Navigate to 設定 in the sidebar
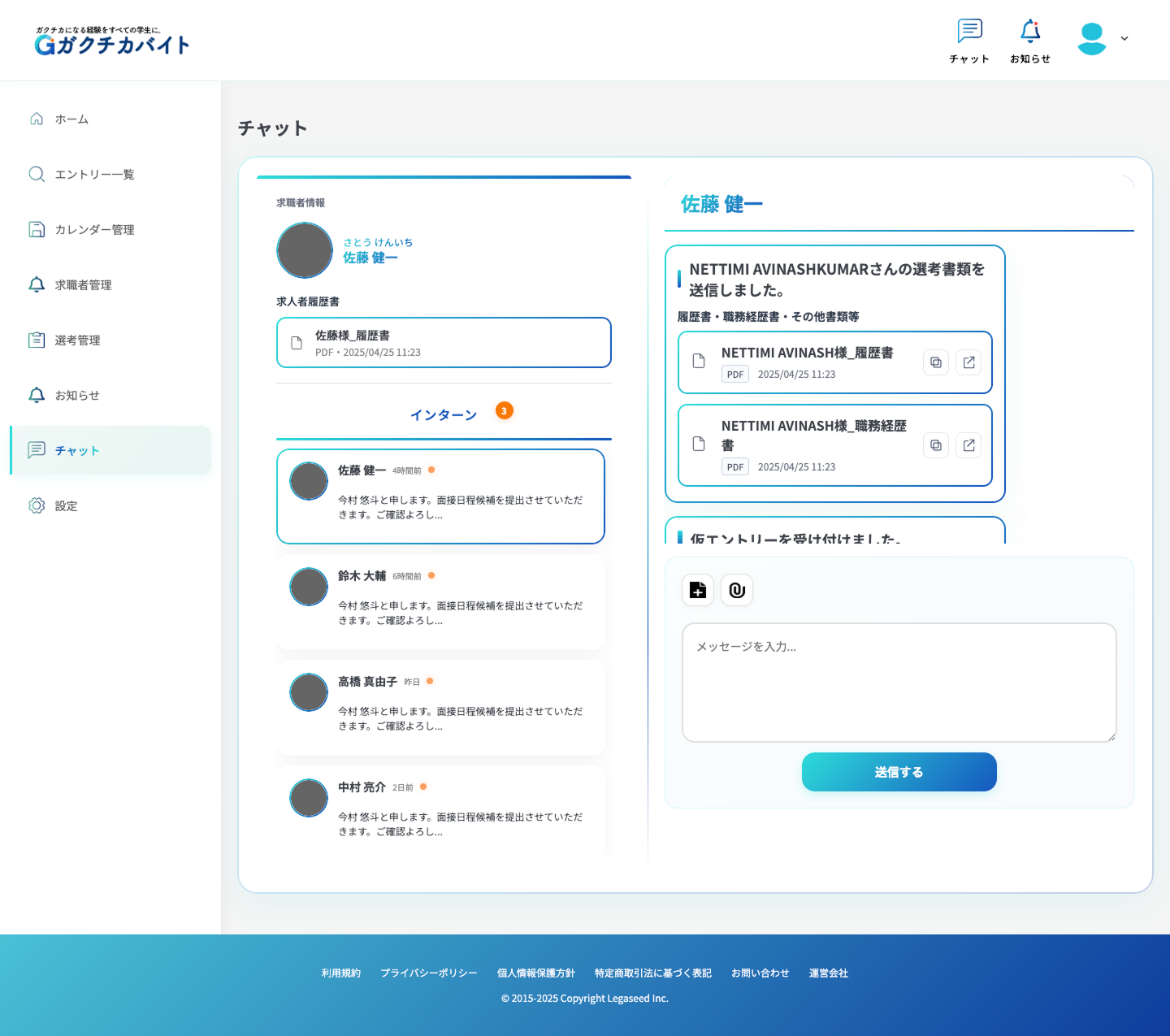The height and width of the screenshot is (1036, 1170). pos(66,506)
